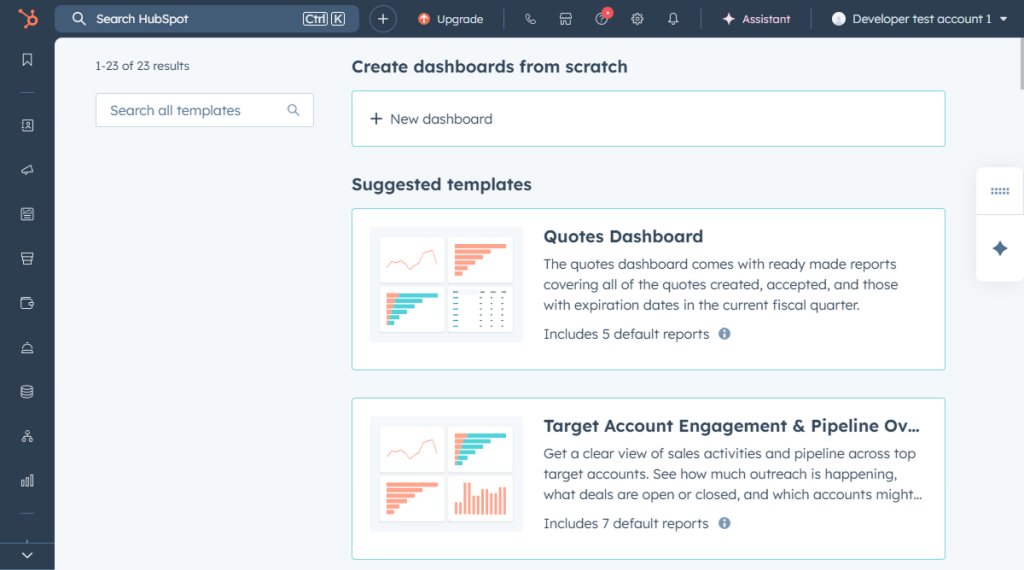Expand the sidebar with bottom chevron

coord(27,556)
